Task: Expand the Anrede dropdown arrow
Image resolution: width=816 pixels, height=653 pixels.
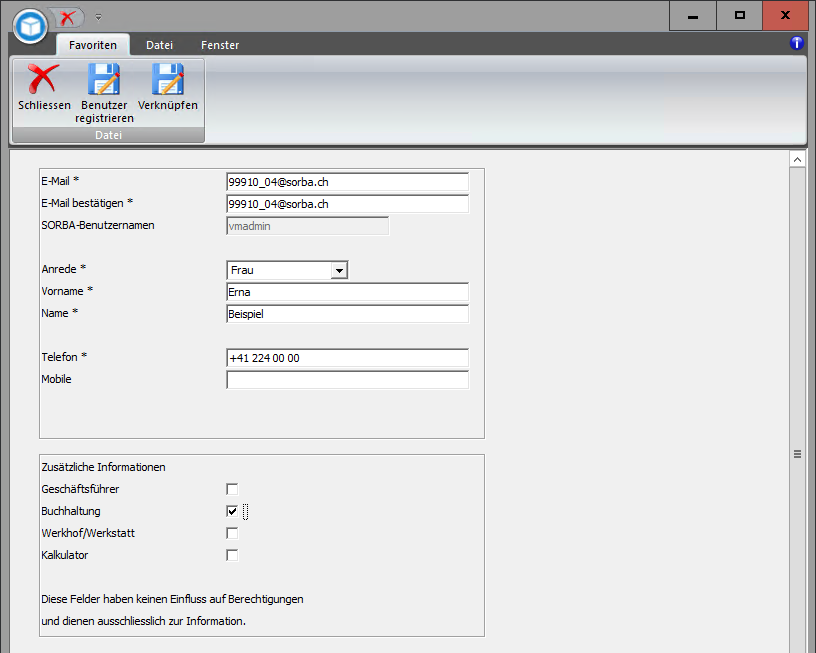Action: tap(339, 271)
